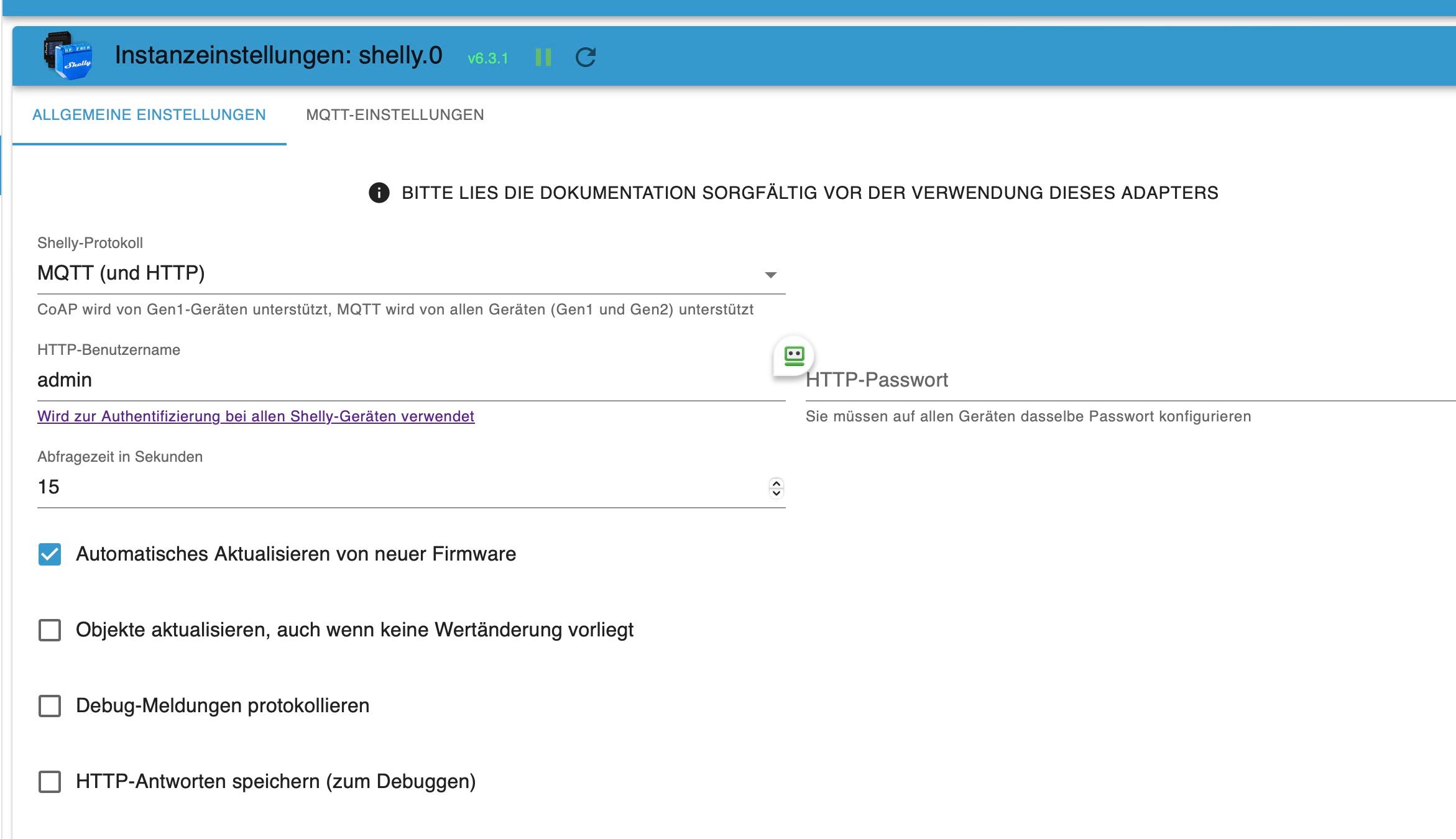This screenshot has width=1456, height=839.
Task: Click the password manager icon near HTTP-Passwort
Action: (794, 355)
